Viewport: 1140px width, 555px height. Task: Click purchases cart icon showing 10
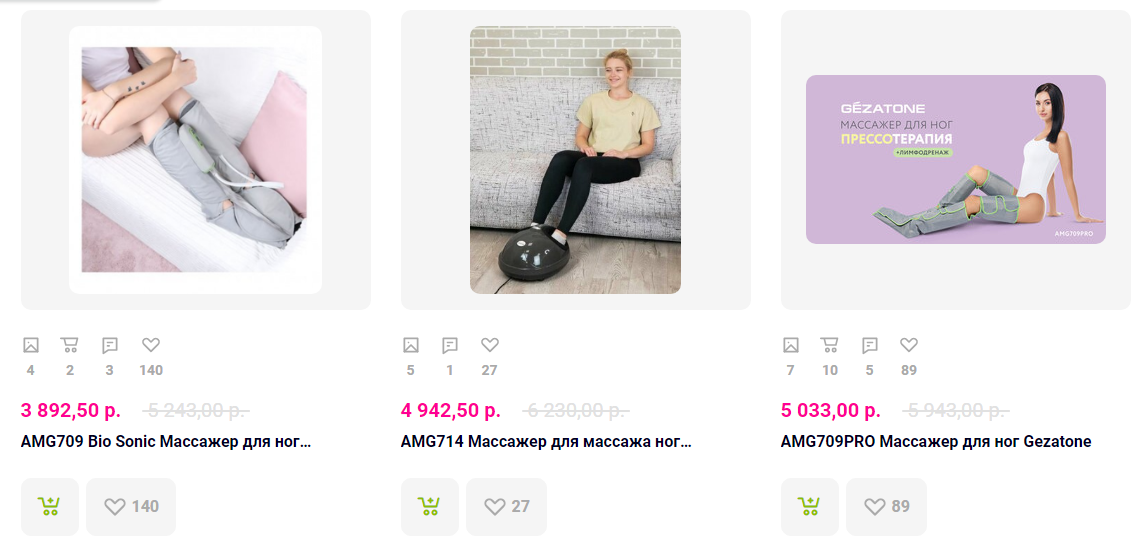(829, 345)
